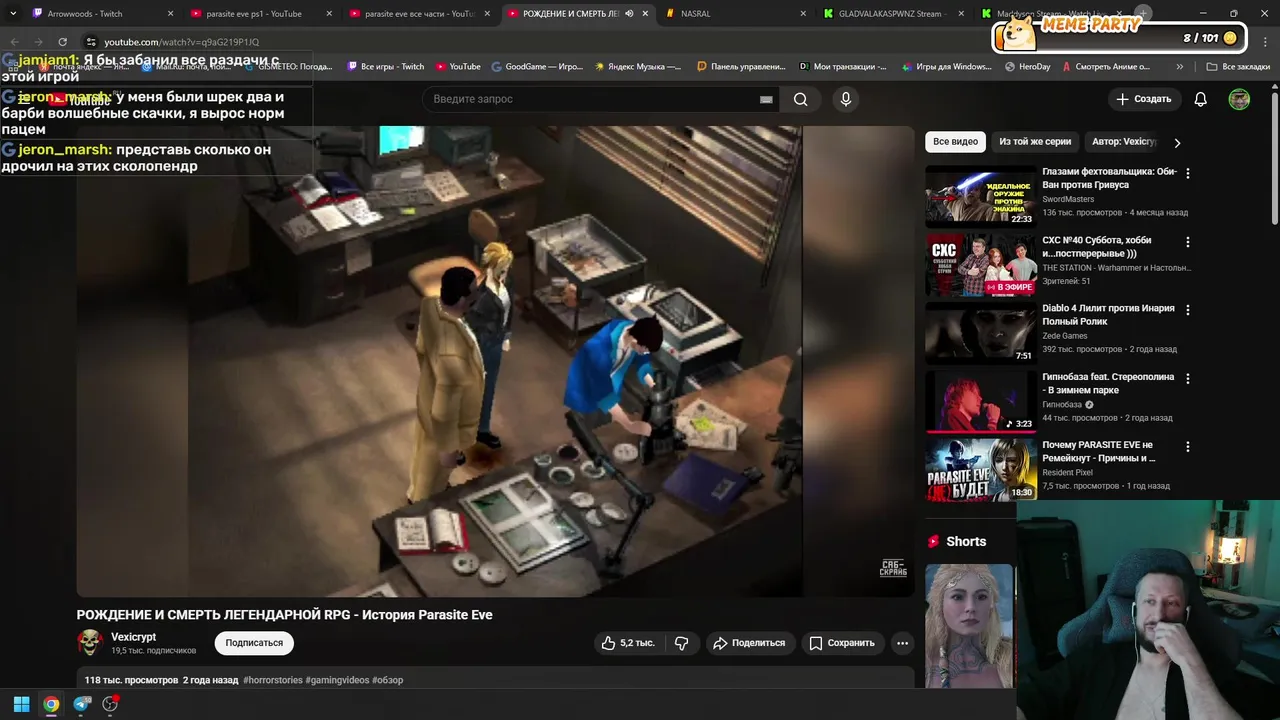Start voice search with the microphone icon
This screenshot has width=1280, height=720.
[846, 99]
